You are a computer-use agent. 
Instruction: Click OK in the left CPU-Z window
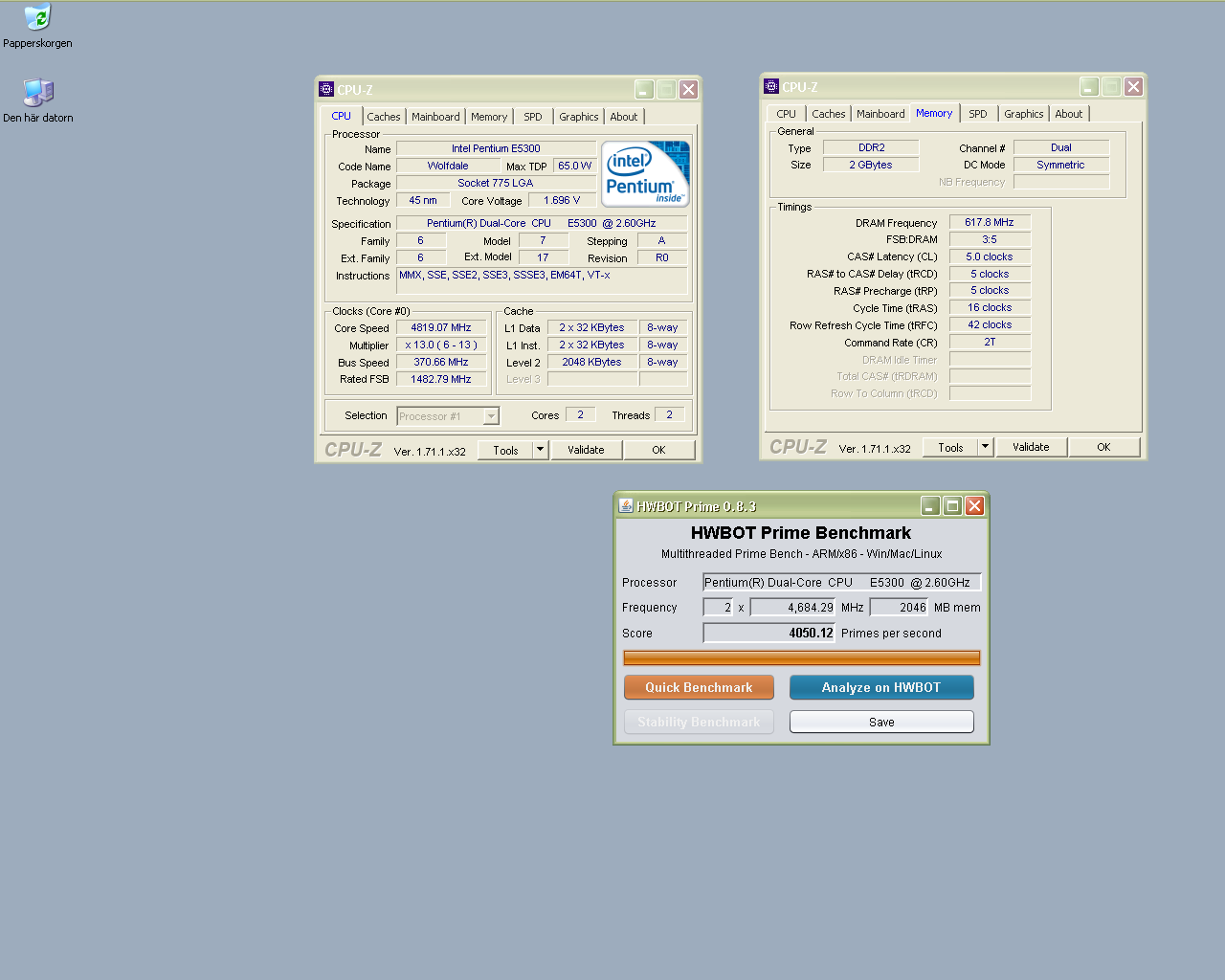point(658,450)
